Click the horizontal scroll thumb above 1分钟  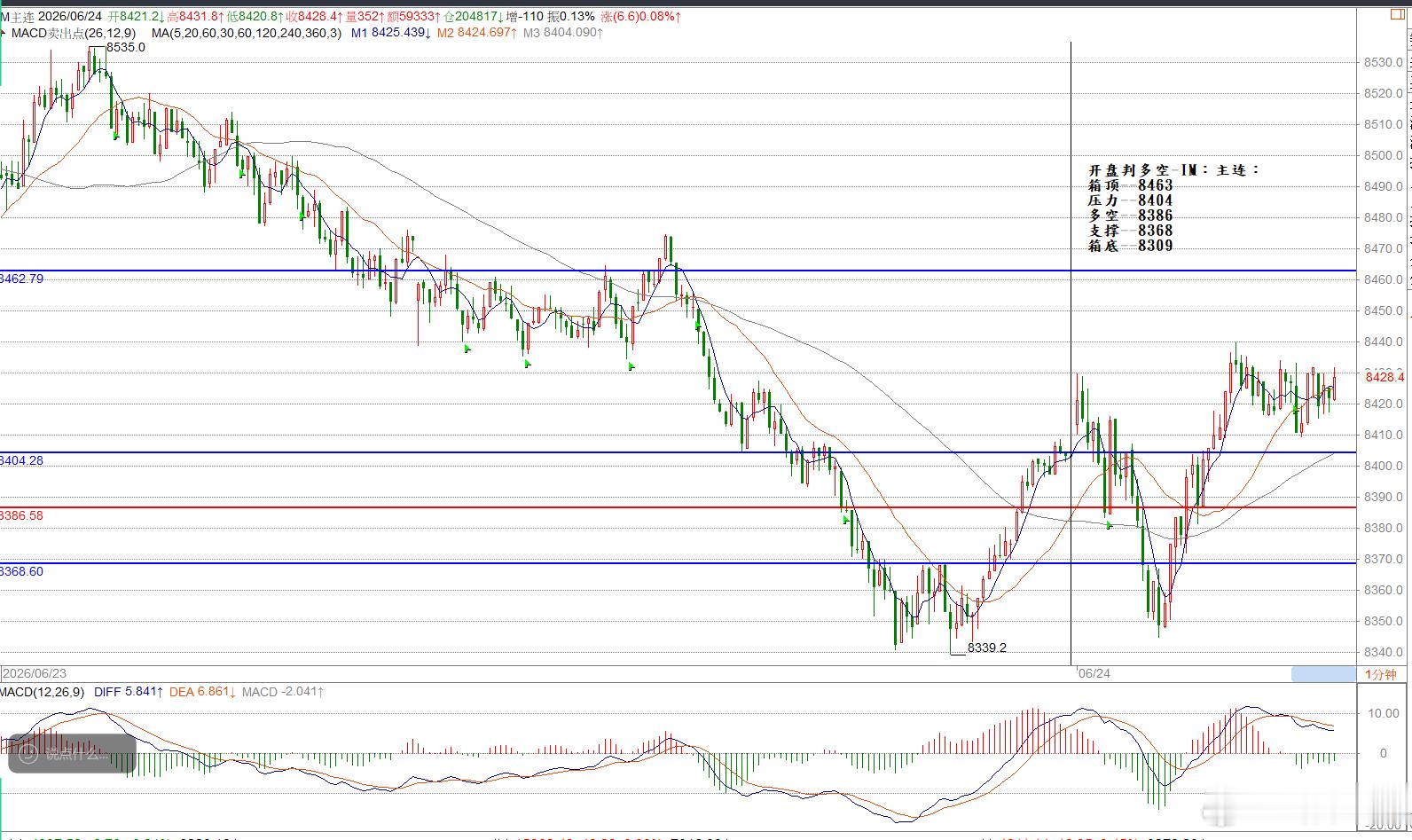[x=1323, y=674]
